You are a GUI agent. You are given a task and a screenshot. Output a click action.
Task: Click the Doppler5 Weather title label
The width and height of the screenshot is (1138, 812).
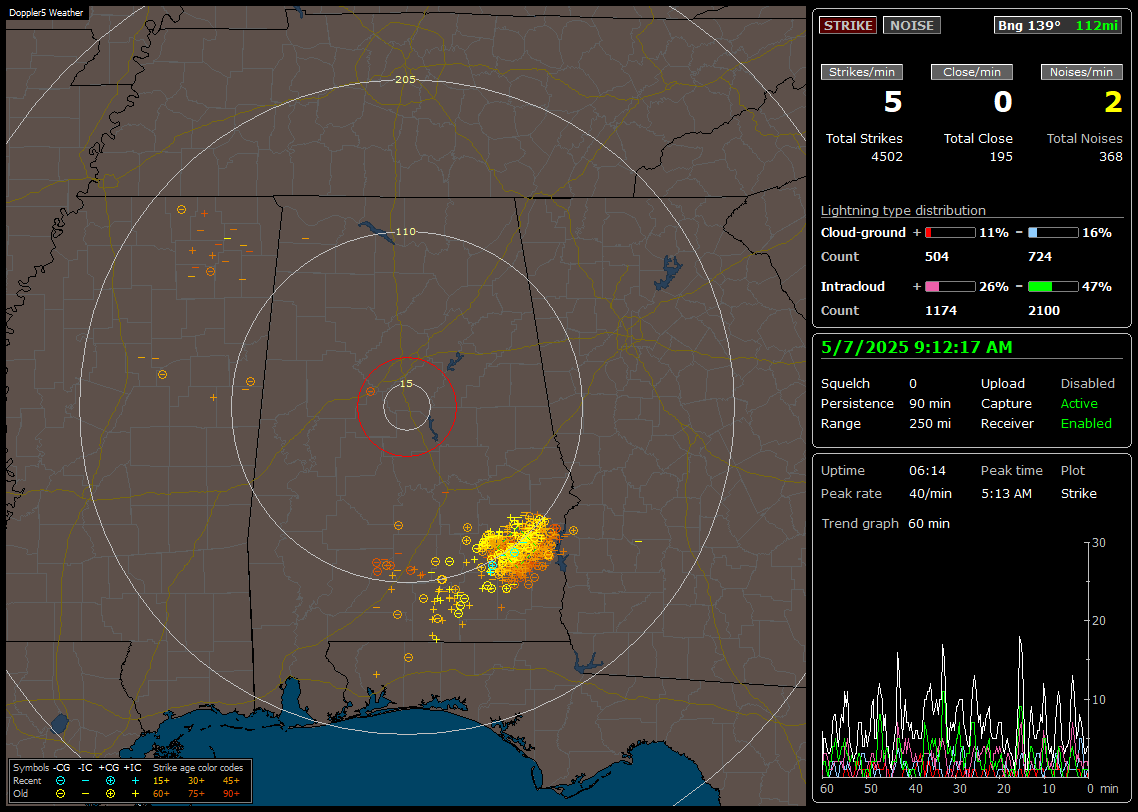(46, 13)
